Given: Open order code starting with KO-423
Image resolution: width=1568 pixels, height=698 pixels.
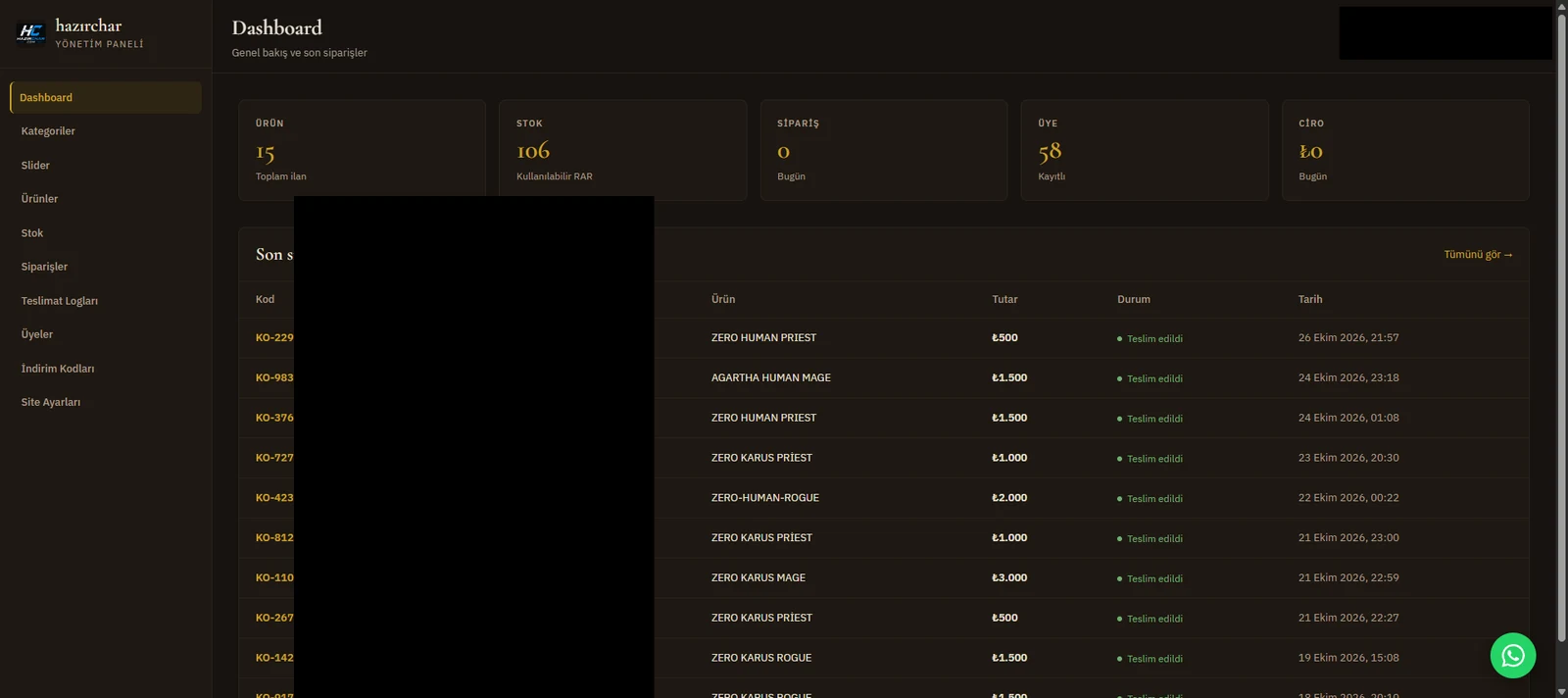Looking at the screenshot, I should [274, 498].
